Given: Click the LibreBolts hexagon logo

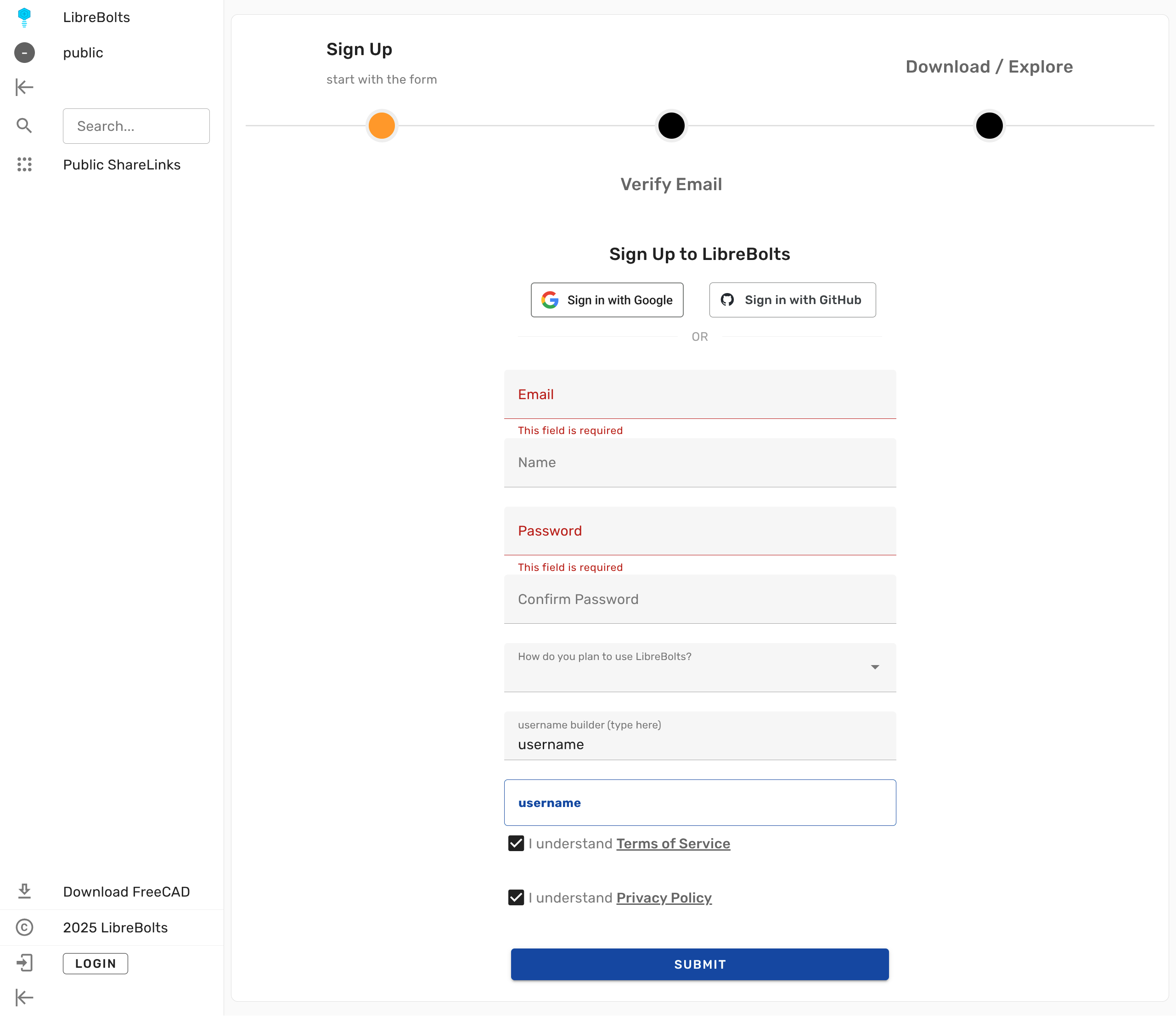Looking at the screenshot, I should click(x=24, y=17).
